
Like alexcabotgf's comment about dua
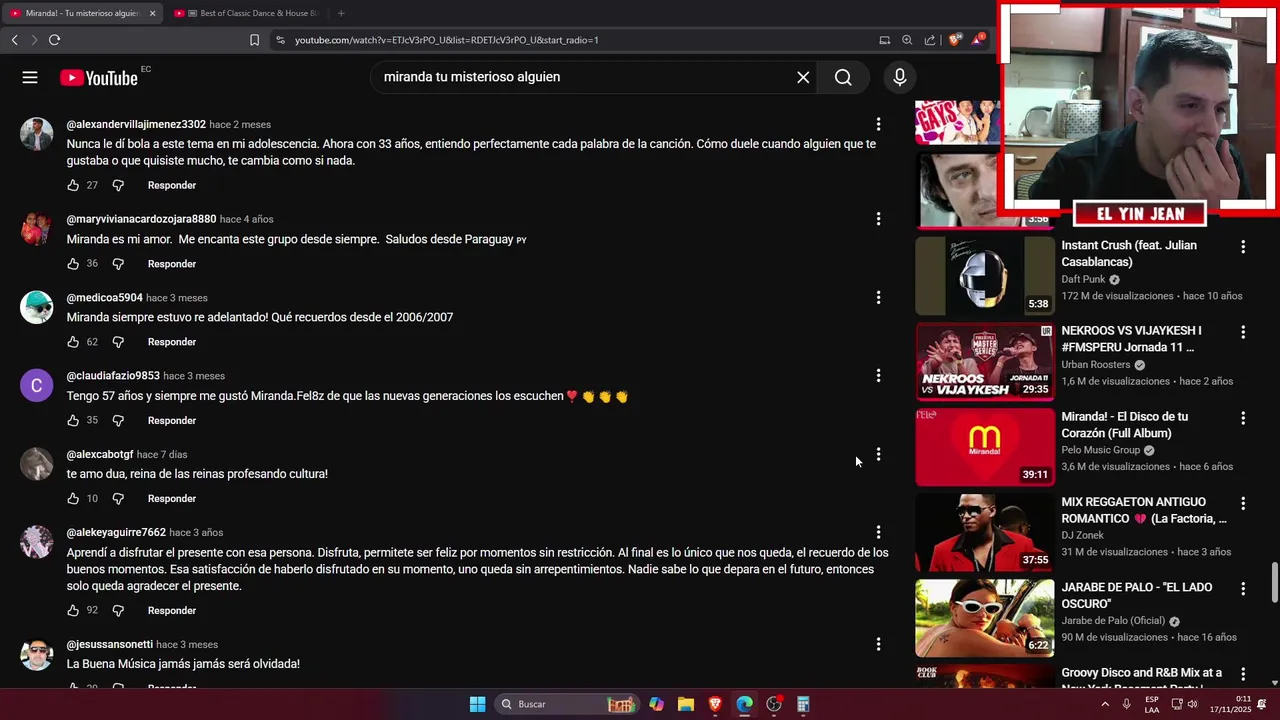click(x=73, y=498)
